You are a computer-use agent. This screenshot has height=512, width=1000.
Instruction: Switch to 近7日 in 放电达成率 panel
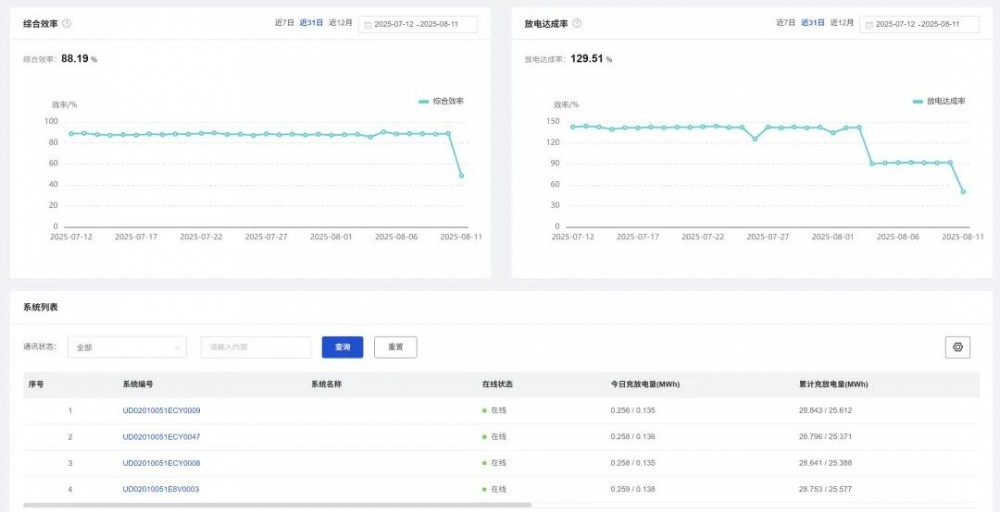pos(786,22)
